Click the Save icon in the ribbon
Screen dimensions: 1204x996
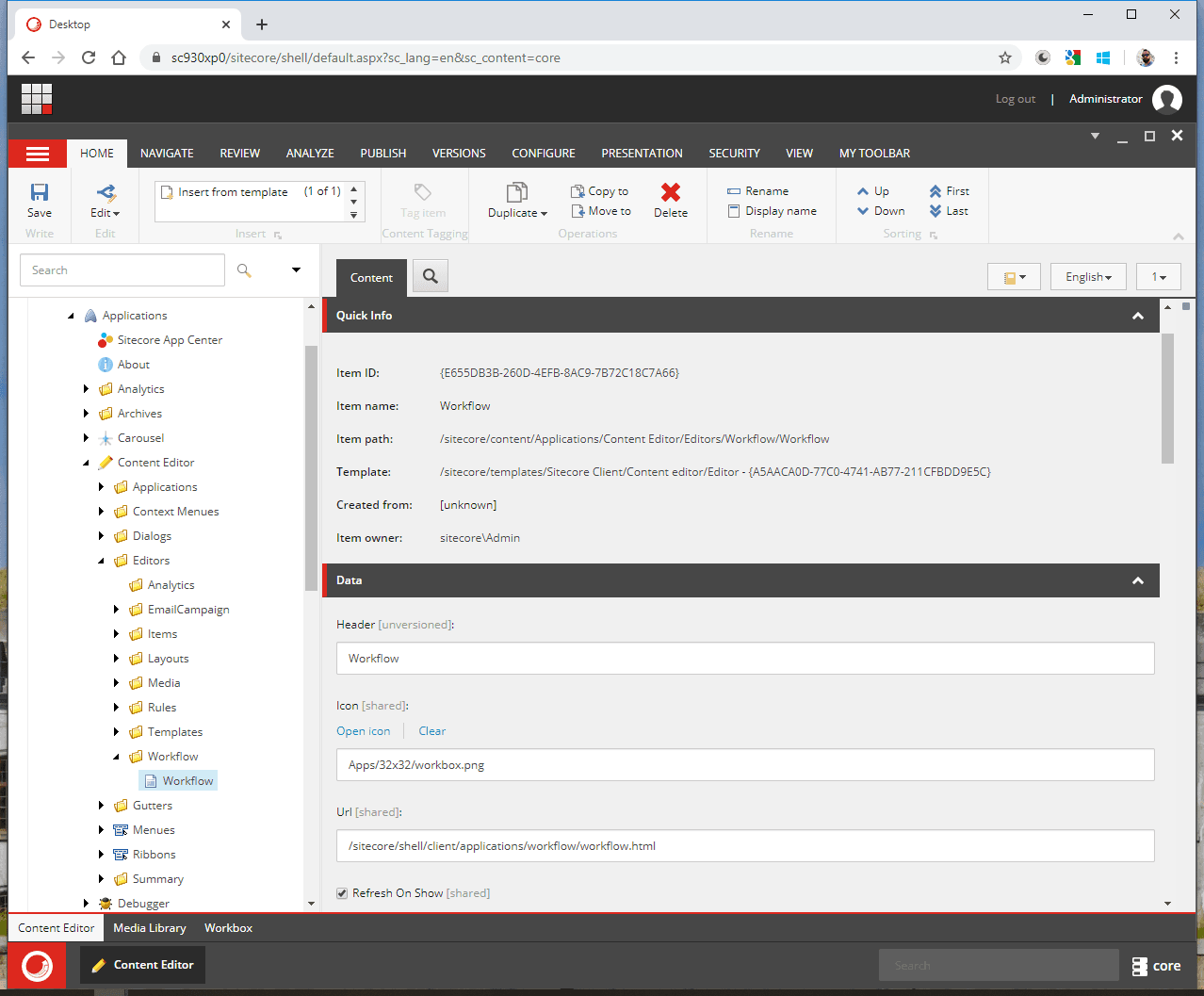(40, 193)
